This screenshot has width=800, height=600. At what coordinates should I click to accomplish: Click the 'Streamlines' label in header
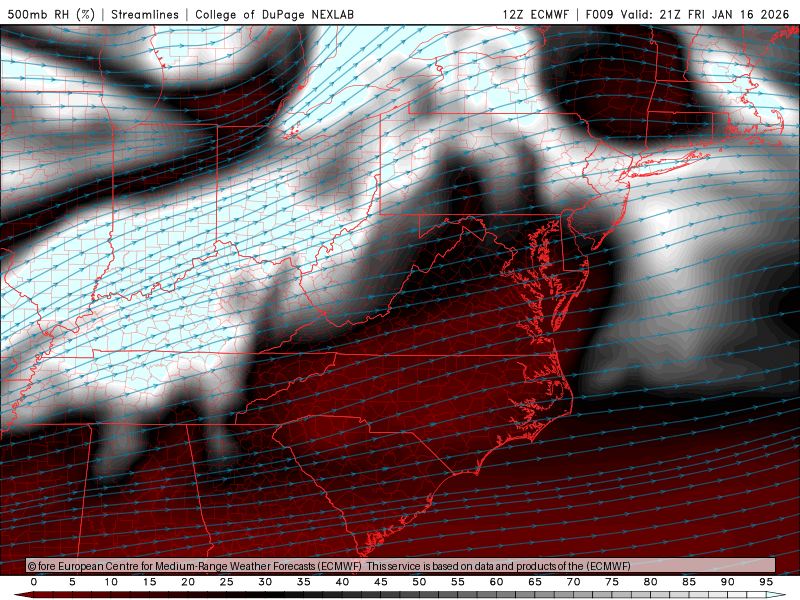(145, 14)
